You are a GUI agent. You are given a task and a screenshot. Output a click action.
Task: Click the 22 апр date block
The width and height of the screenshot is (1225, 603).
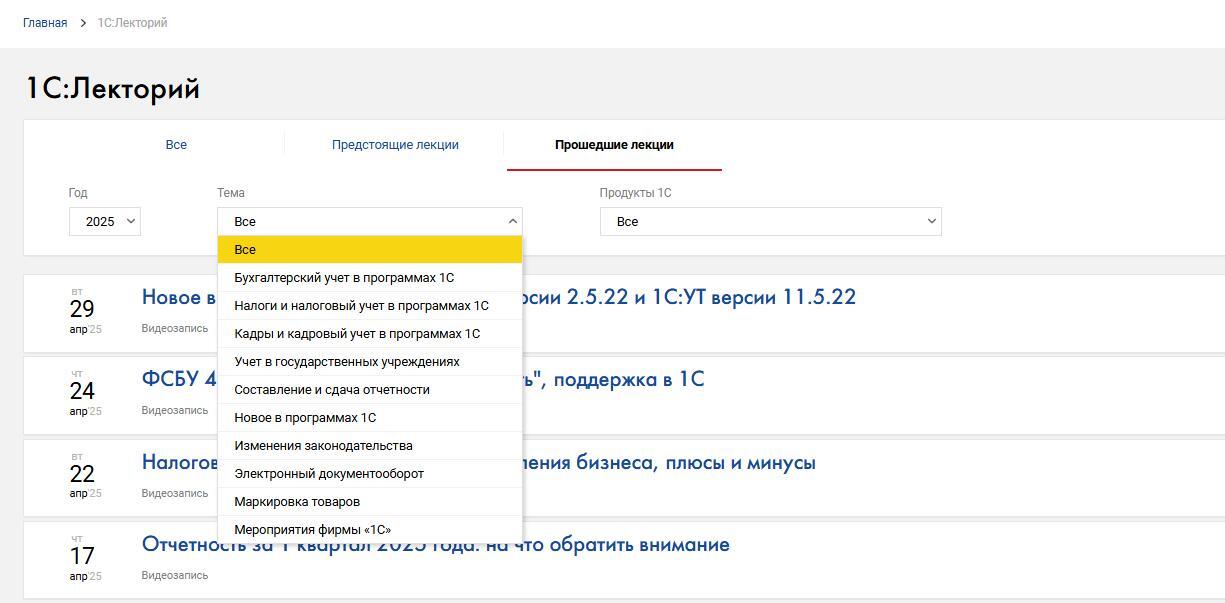[x=84, y=476]
